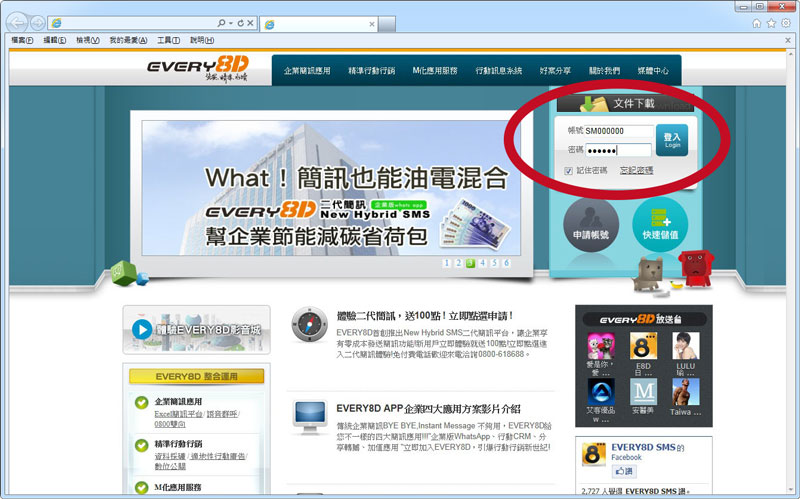Screen dimensions: 800x499
Task: Open the Taiwa... channel thumbnail
Action: point(685,392)
